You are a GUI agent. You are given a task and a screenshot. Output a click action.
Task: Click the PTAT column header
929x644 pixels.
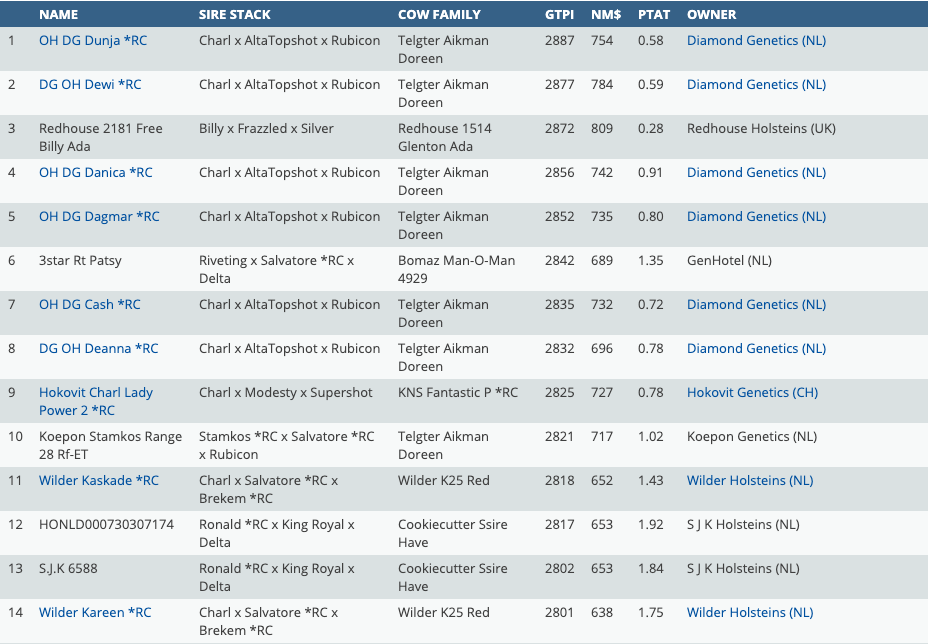[x=654, y=15]
